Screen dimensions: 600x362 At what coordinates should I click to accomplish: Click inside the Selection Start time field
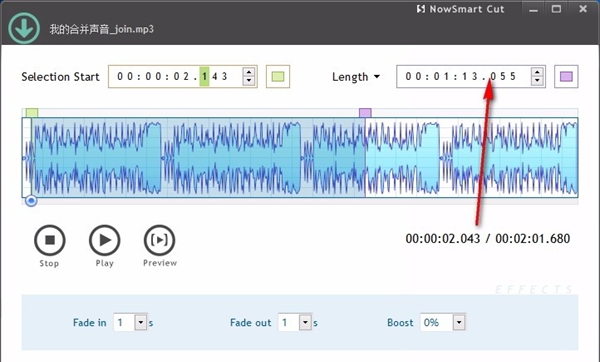(176, 77)
